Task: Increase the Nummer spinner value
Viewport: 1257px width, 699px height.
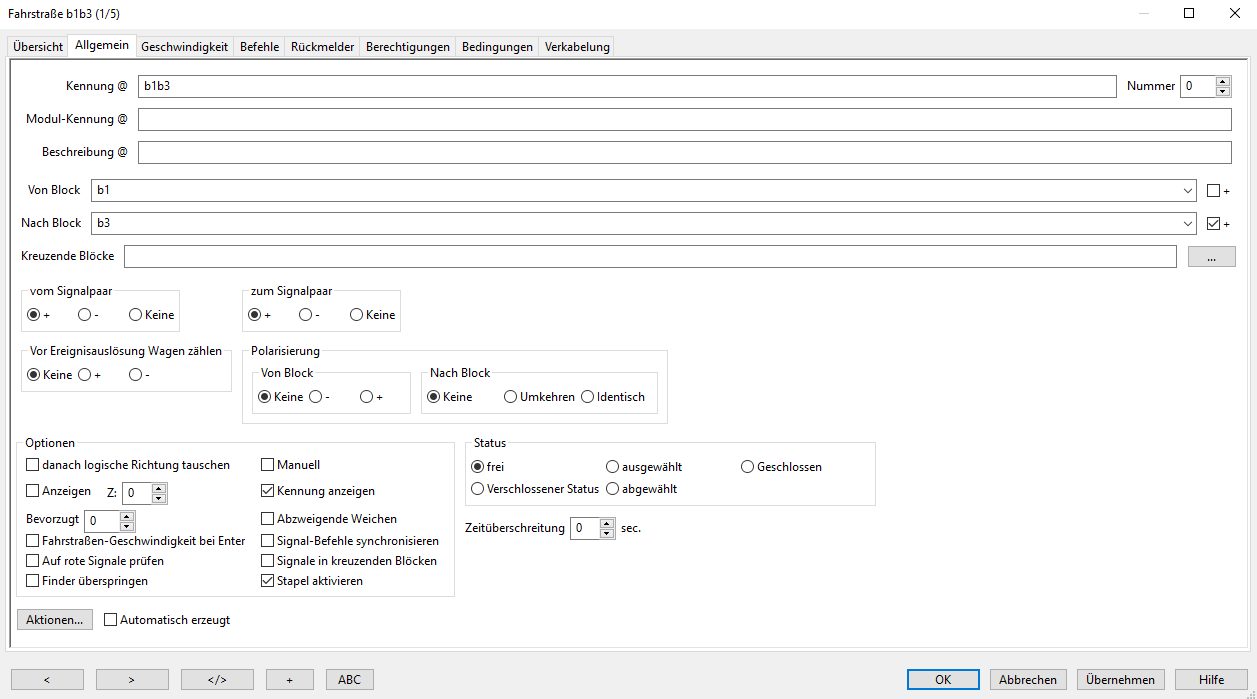Action: point(1223,81)
